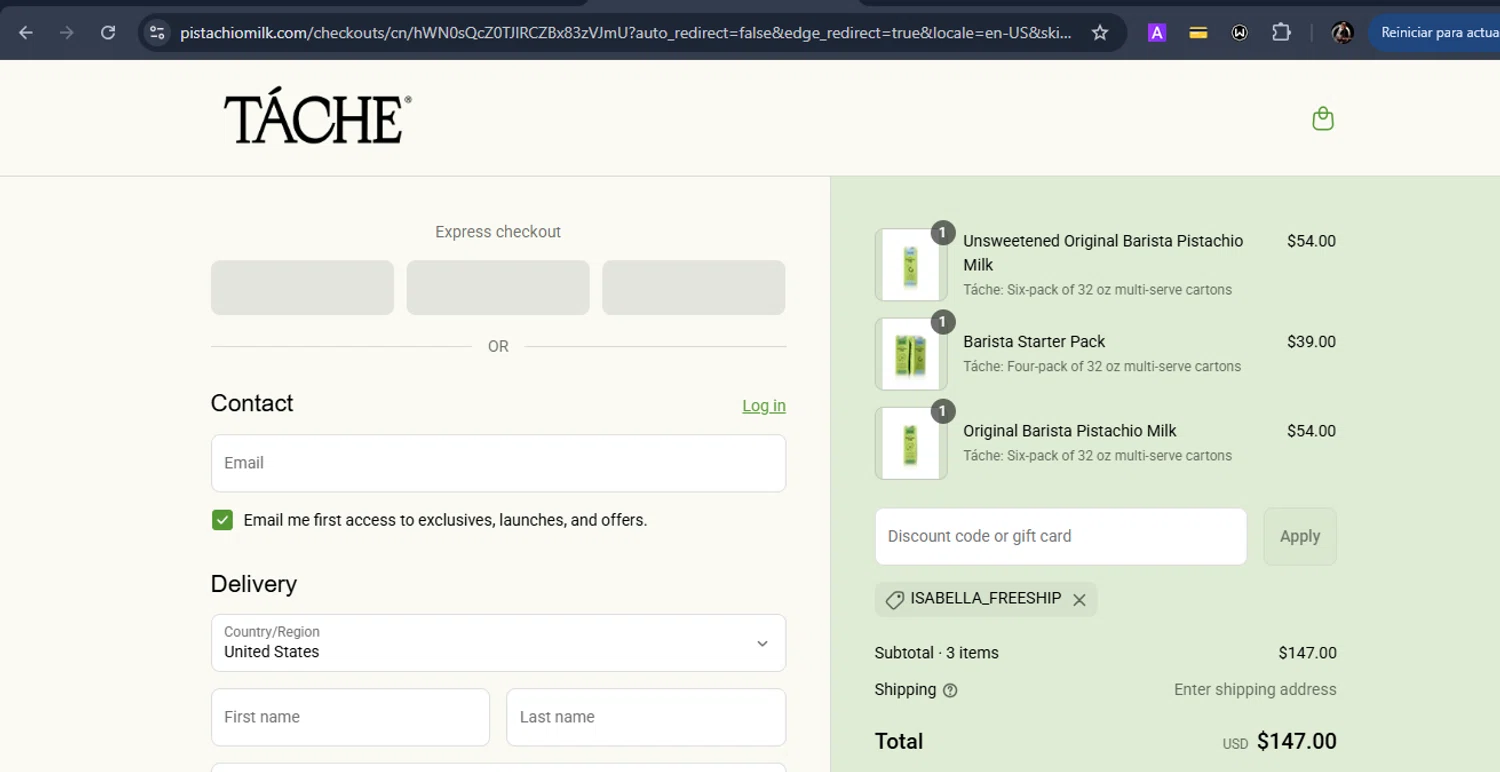This screenshot has height=772, width=1500.
Task: Open the yellow card extension icon
Action: click(1198, 33)
